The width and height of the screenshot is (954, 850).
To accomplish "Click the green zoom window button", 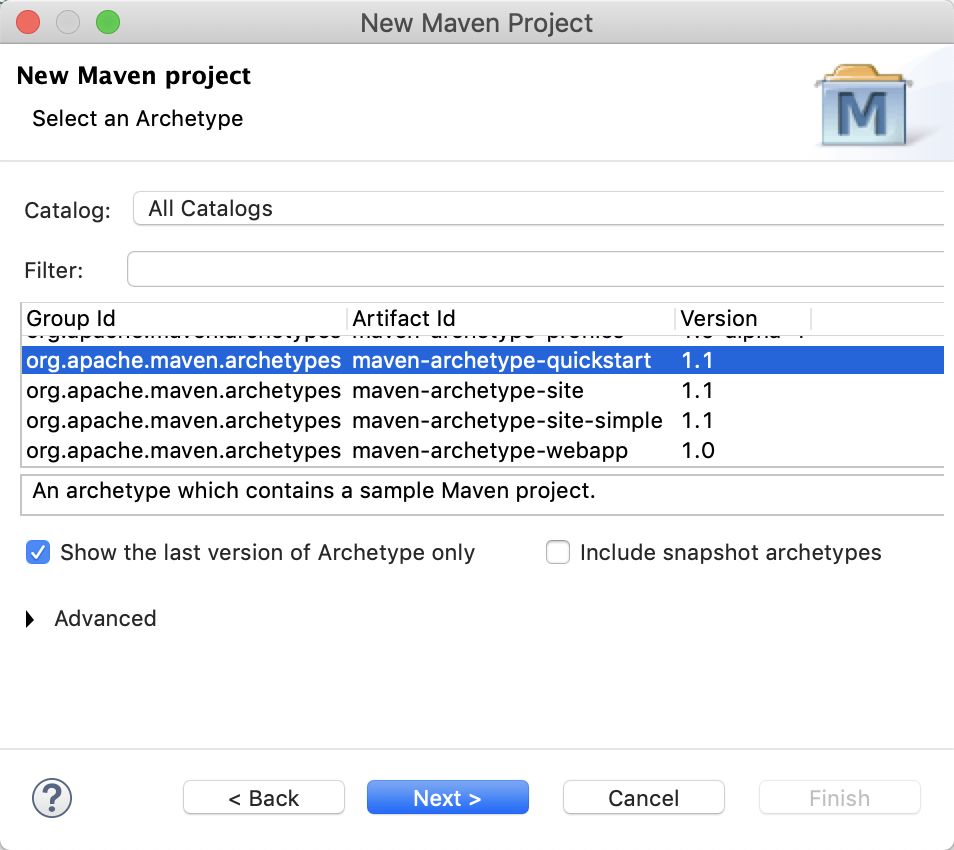I will click(108, 23).
